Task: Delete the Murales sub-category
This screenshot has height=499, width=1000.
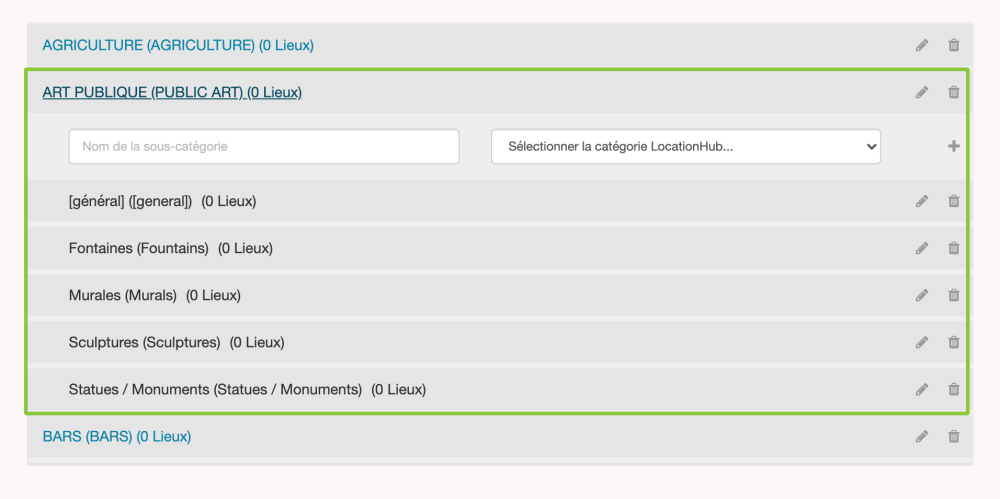Action: (x=953, y=295)
